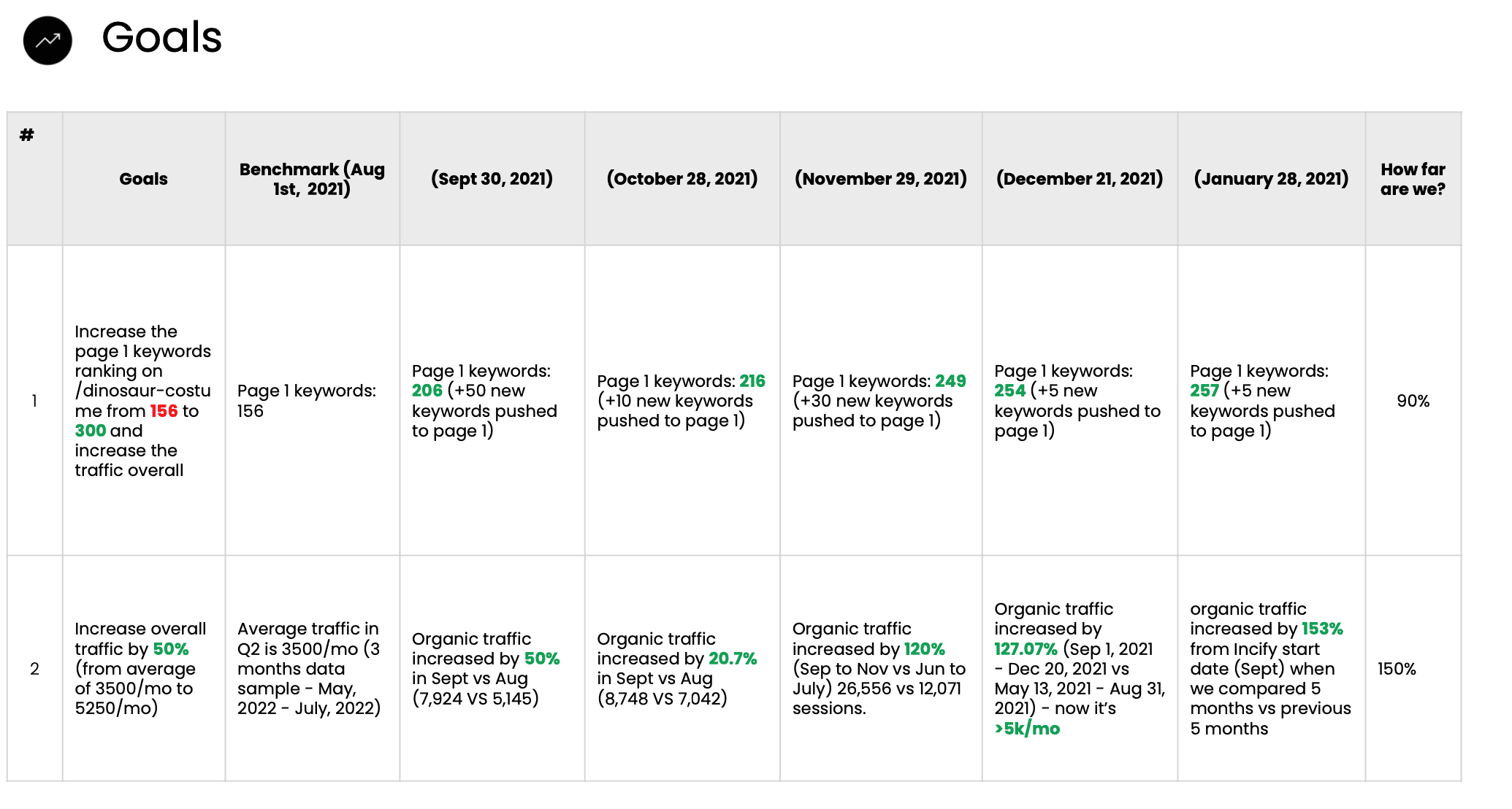The image size is (1512, 809).
Task: Select the cell with 153% organic traffic increase
Action: point(1271,668)
